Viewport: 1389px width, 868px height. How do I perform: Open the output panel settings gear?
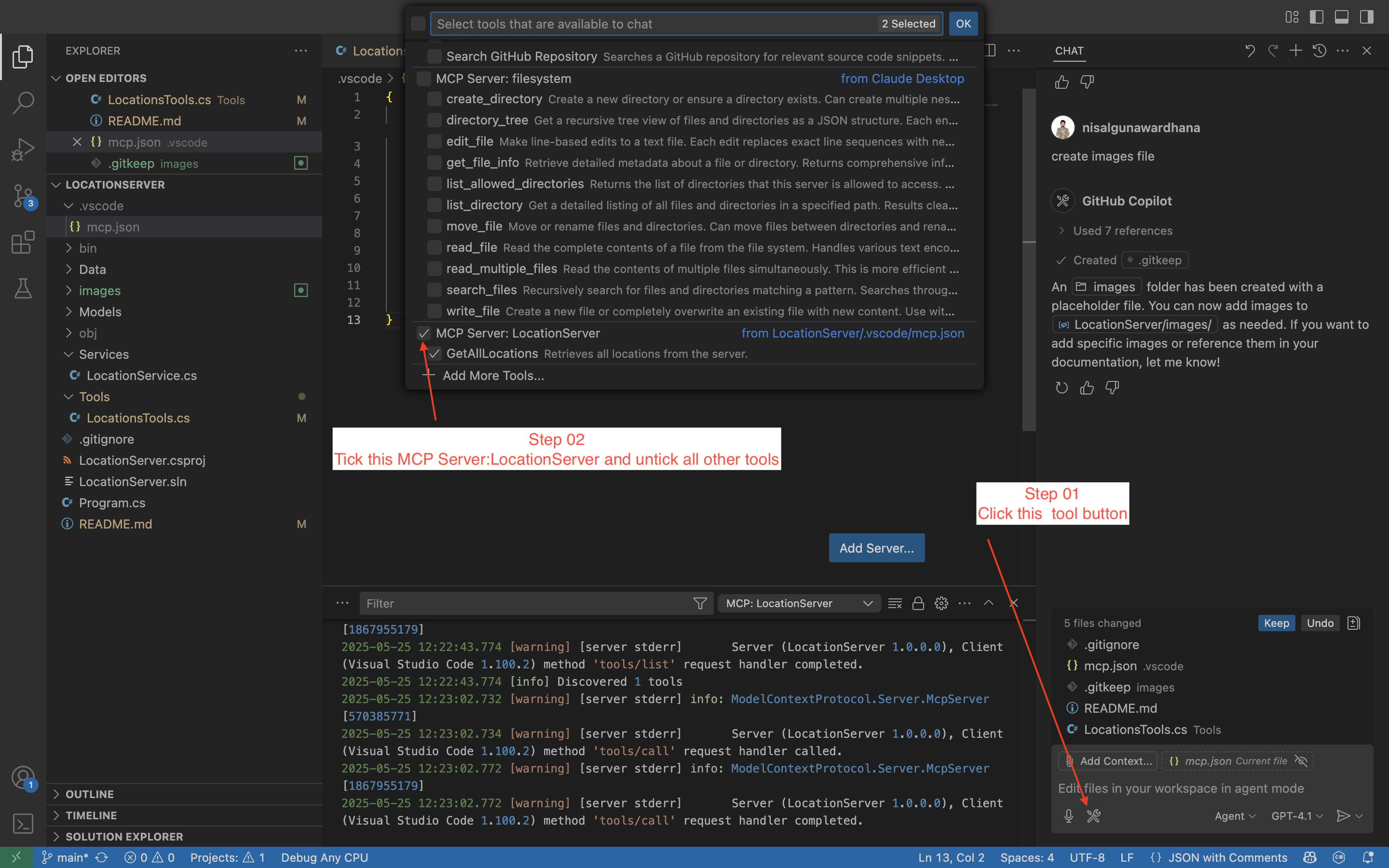[941, 603]
